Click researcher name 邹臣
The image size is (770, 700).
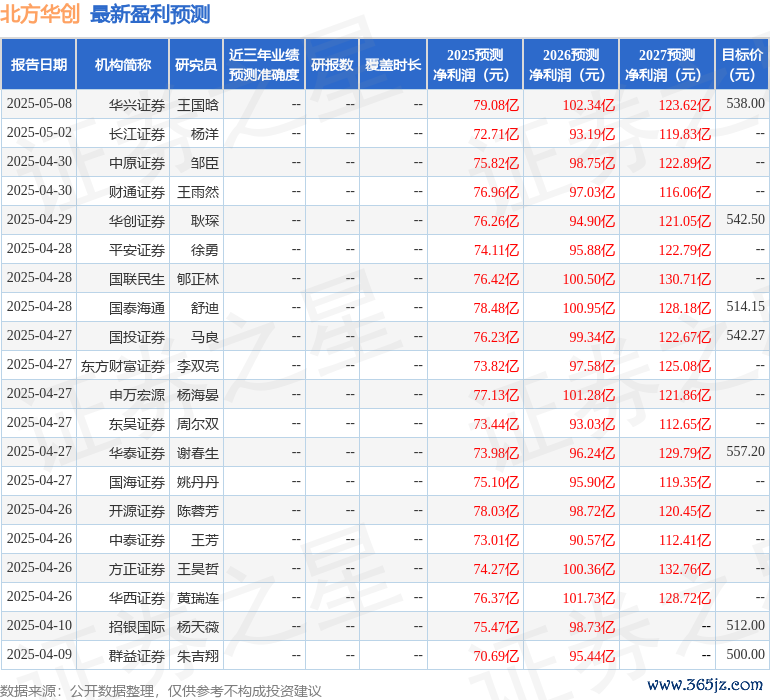[205, 163]
